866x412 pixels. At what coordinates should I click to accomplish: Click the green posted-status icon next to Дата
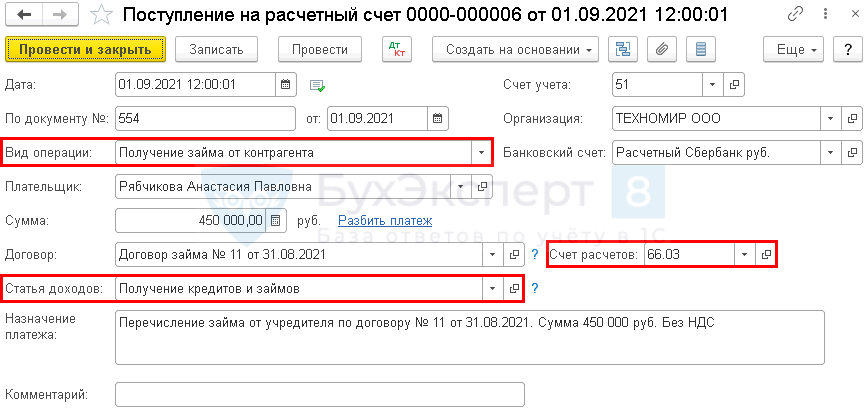click(317, 86)
